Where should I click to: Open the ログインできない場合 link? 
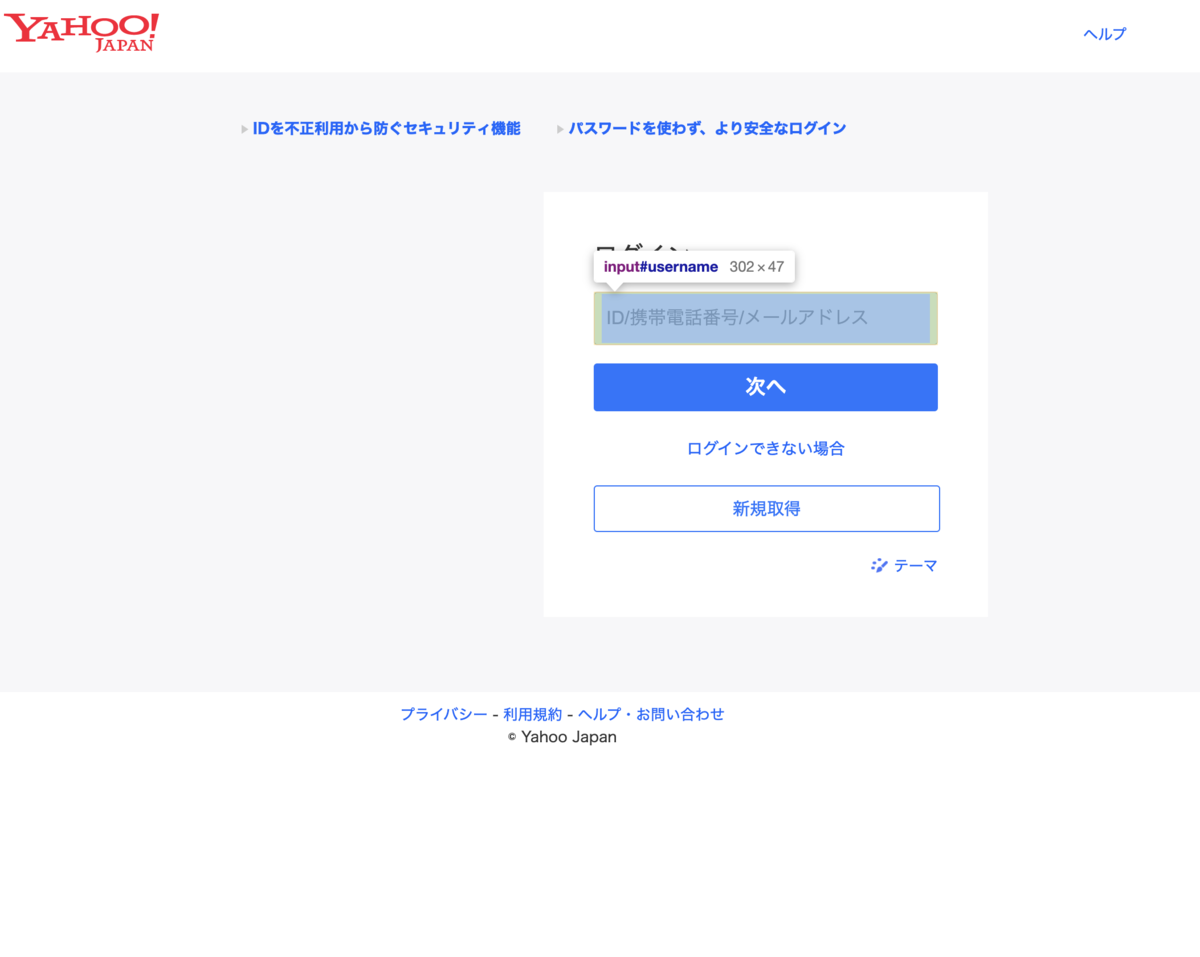(766, 448)
